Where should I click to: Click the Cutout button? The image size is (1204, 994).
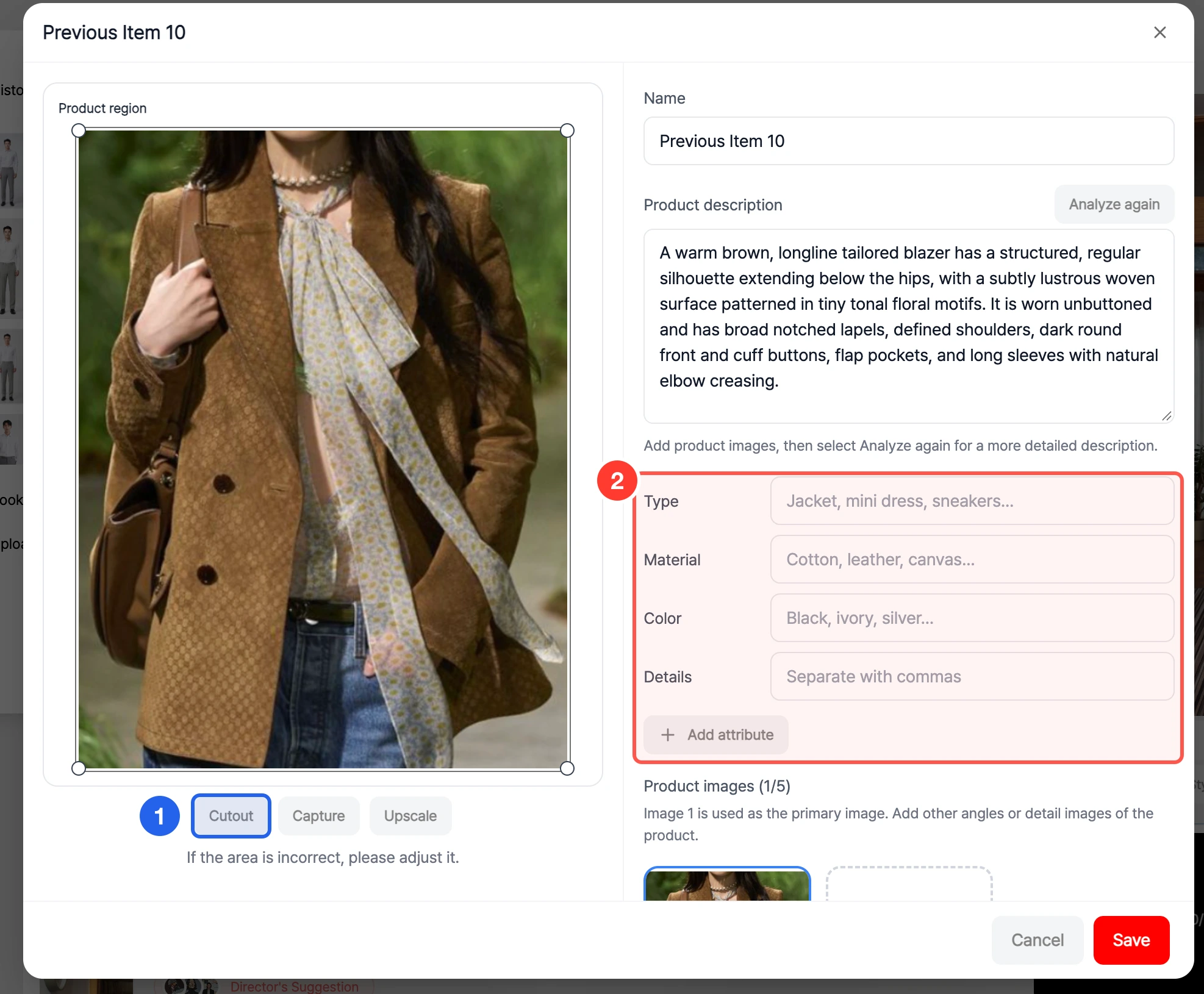pos(231,816)
